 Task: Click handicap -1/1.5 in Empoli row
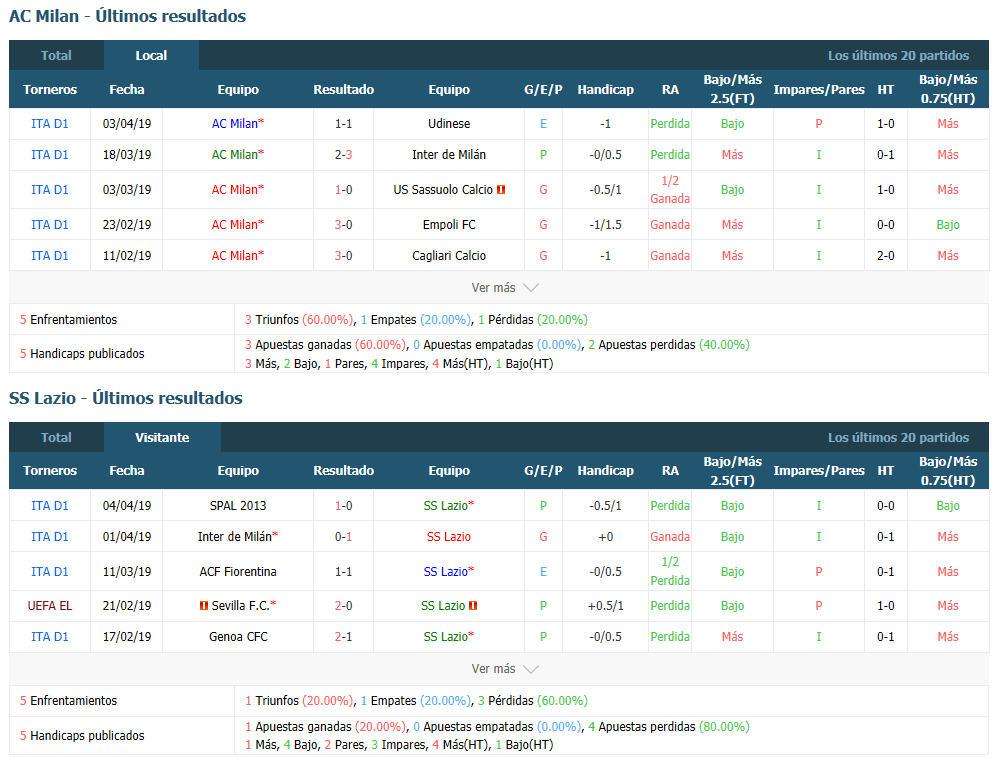point(605,224)
